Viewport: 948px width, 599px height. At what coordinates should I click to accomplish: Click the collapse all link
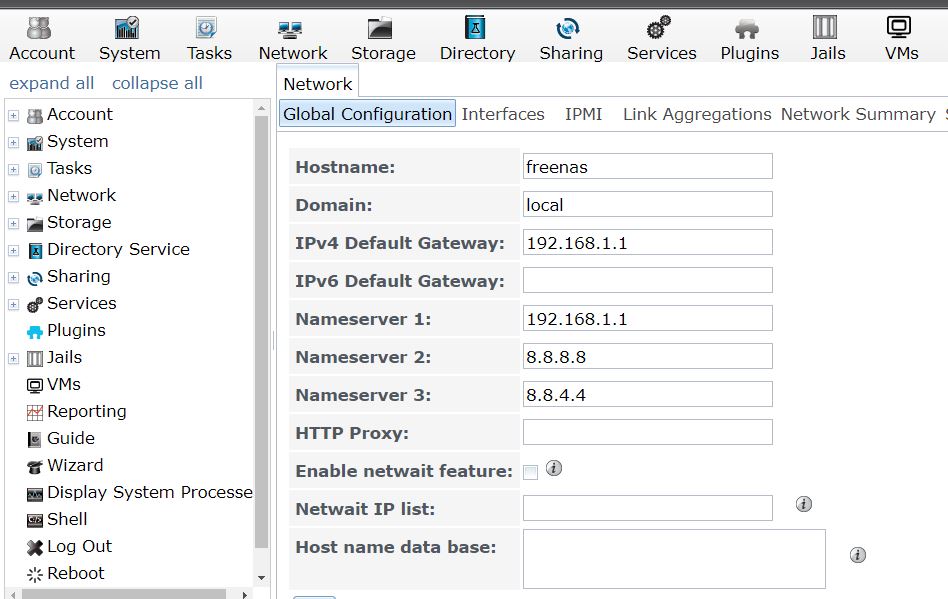(x=157, y=83)
